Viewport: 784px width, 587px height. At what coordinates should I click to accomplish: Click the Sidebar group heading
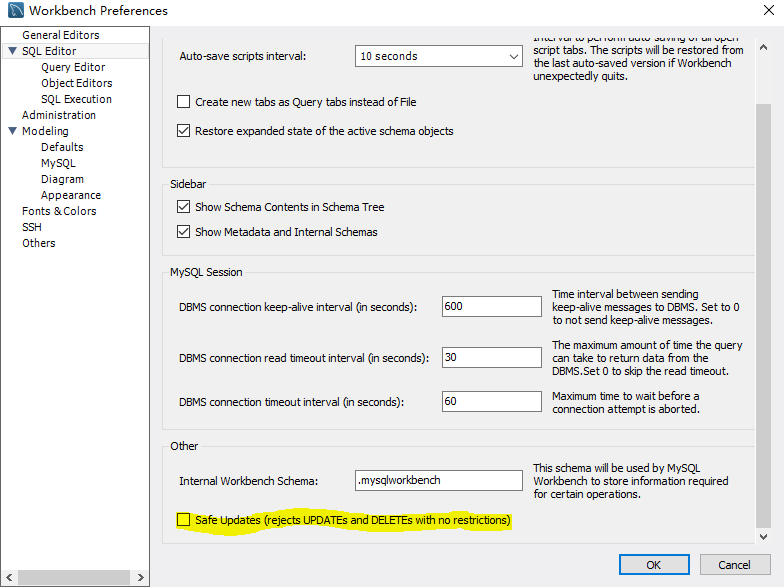(x=188, y=184)
